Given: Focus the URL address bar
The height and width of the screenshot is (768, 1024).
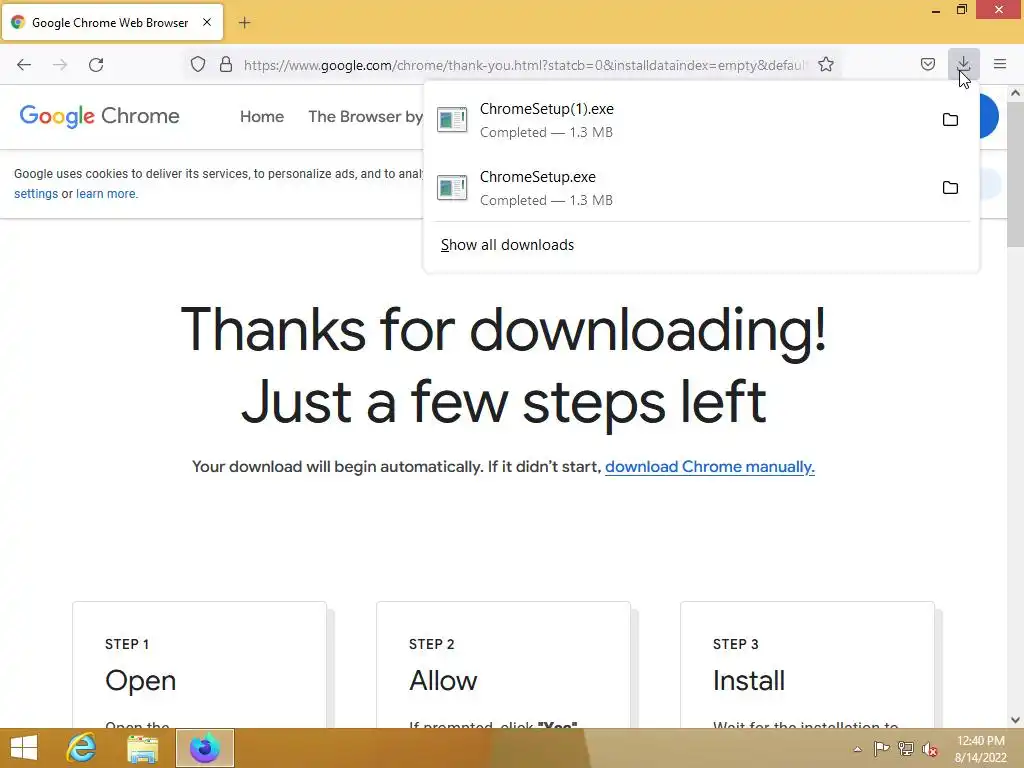Looking at the screenshot, I should [x=524, y=65].
